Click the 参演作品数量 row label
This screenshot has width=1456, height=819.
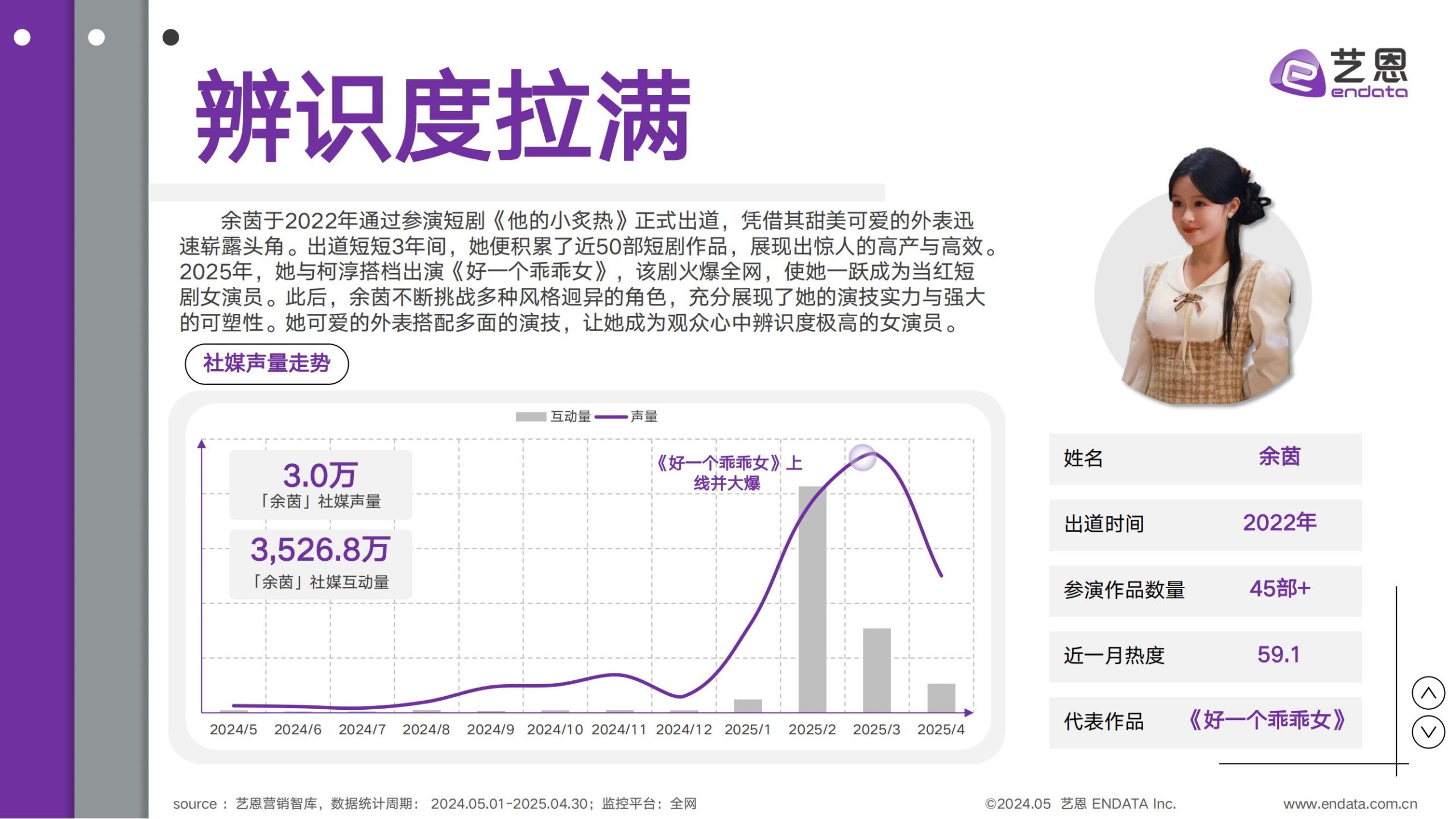point(1124,590)
